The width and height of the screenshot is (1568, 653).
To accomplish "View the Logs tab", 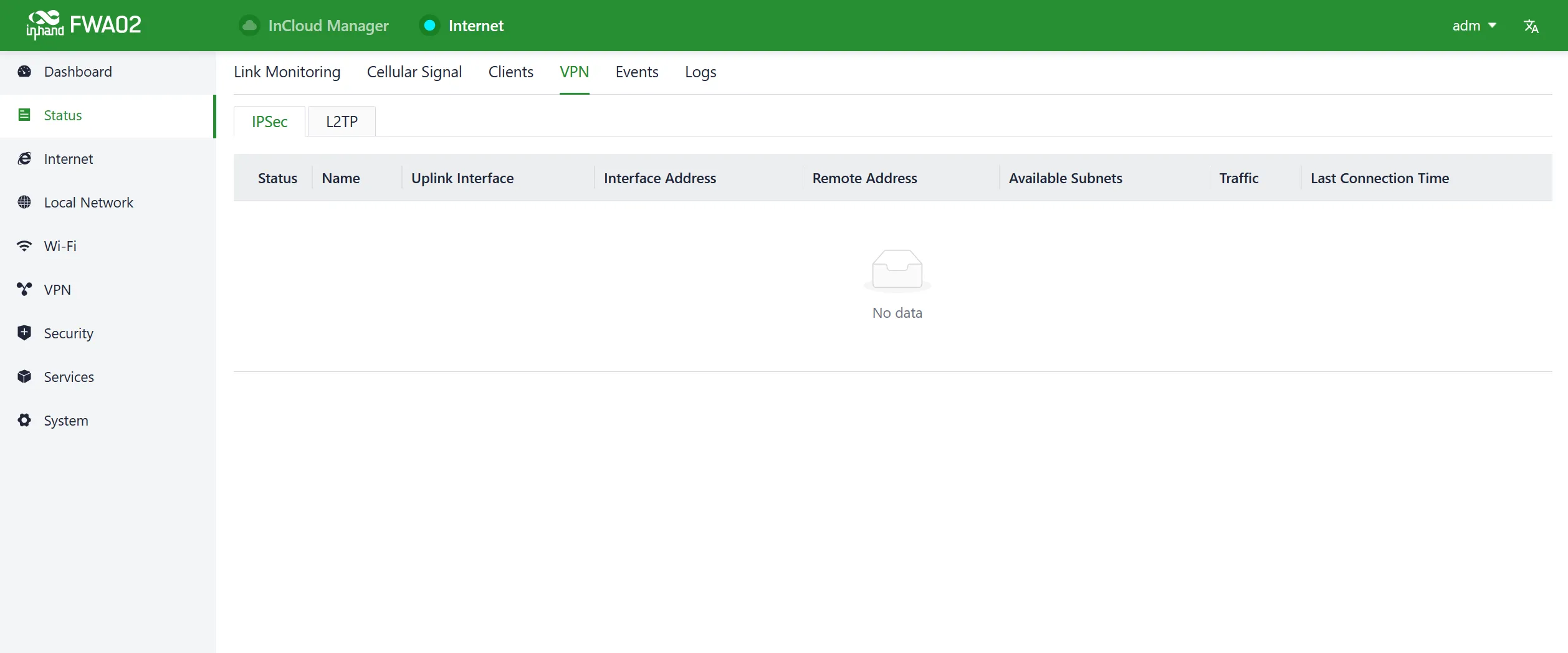I will point(700,72).
